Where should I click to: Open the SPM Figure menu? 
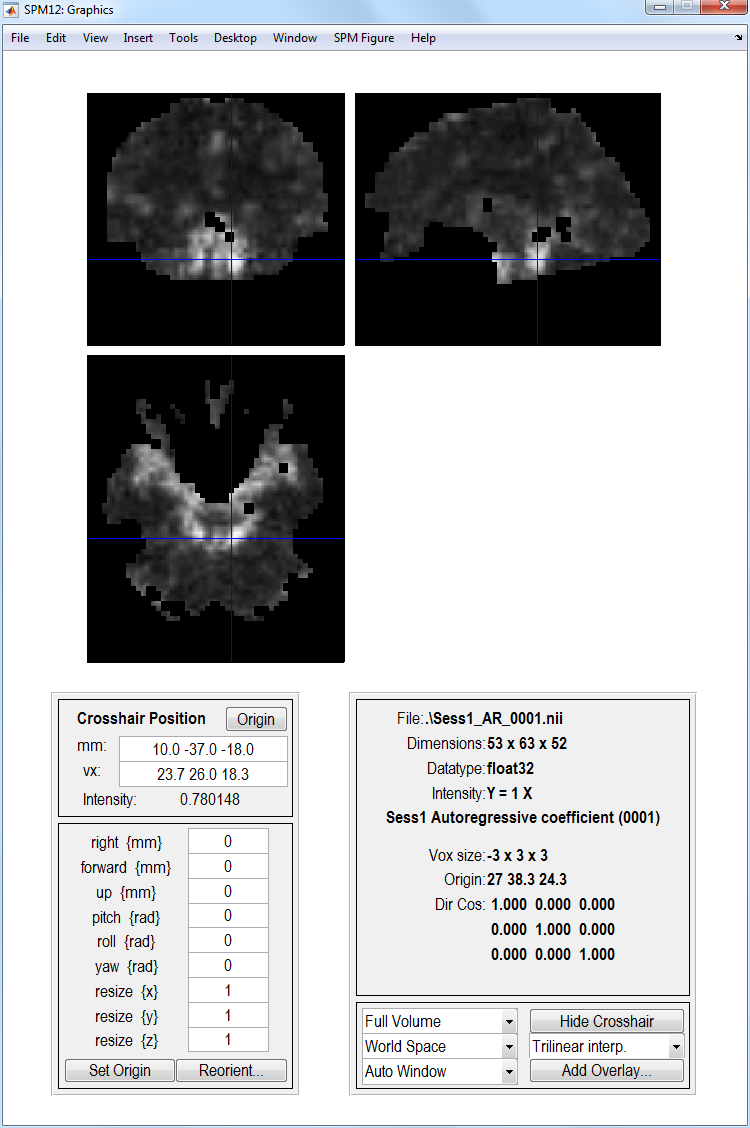click(x=364, y=38)
